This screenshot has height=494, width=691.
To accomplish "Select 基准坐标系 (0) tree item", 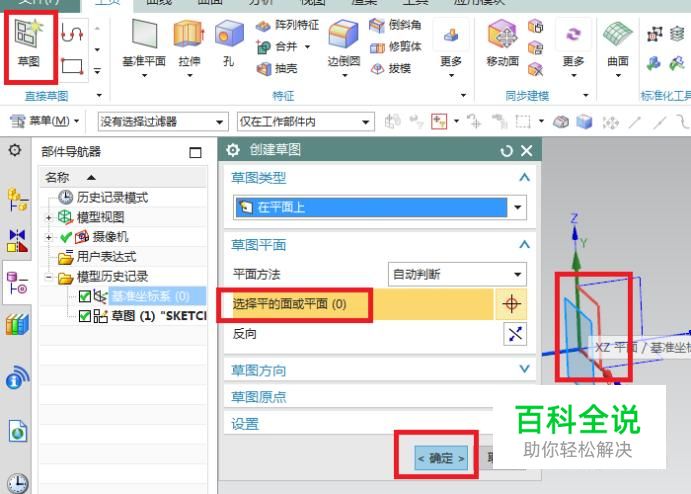I will (x=150, y=296).
